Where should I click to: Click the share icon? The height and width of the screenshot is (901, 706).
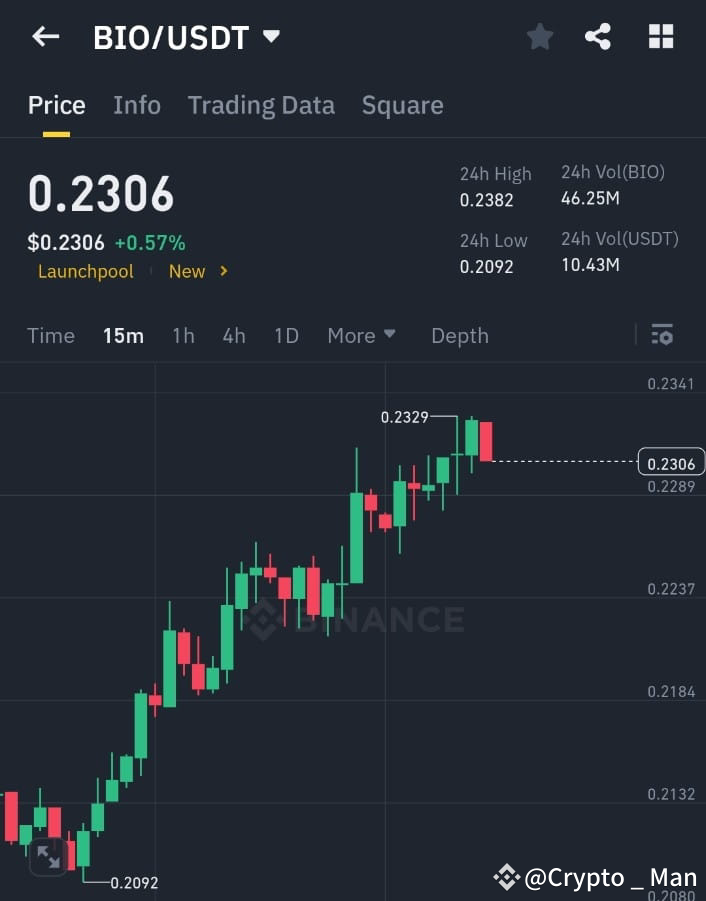(598, 36)
